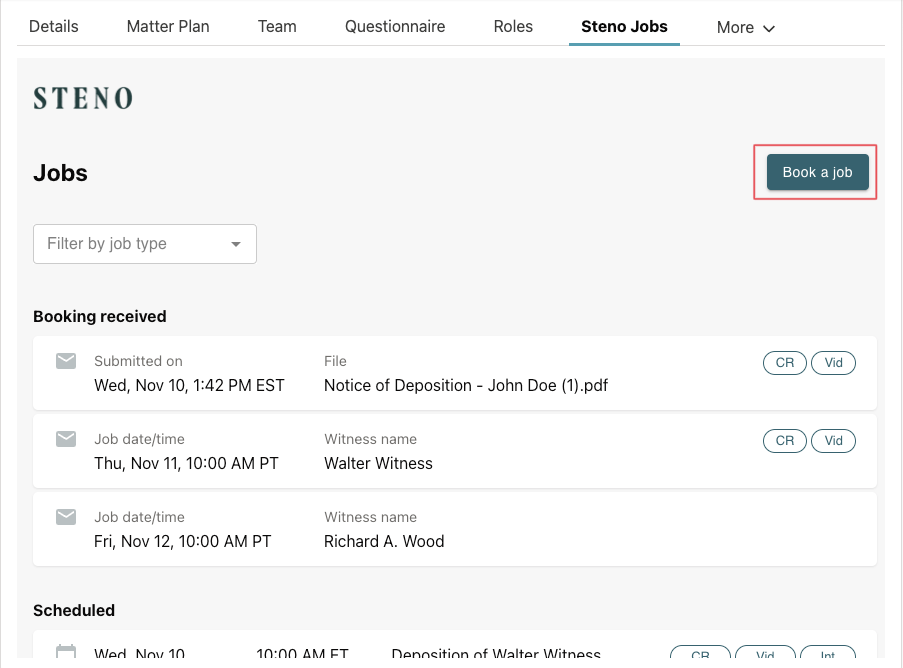Screen dimensions: 903x668
Task: Select the Richard A. Wood name text
Action: (x=384, y=541)
